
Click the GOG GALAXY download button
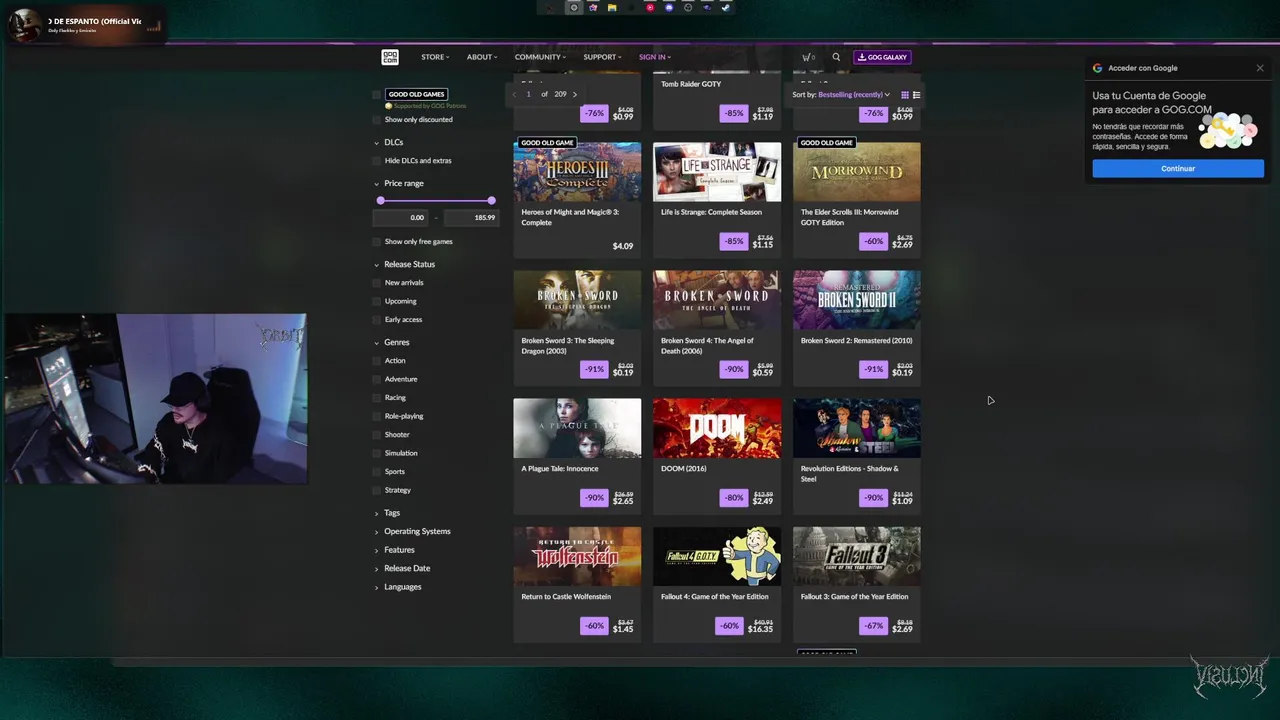tap(882, 57)
